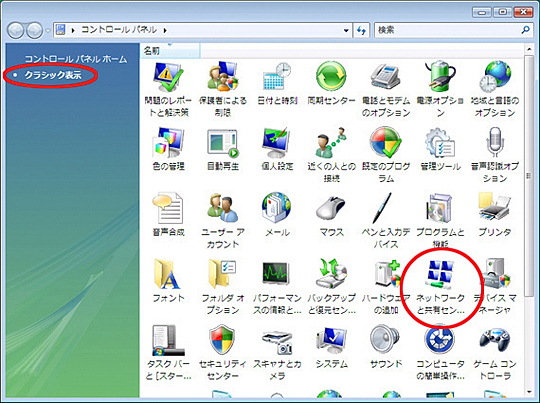
Task: Select クラシック表示 classic view link
Action: (x=53, y=75)
